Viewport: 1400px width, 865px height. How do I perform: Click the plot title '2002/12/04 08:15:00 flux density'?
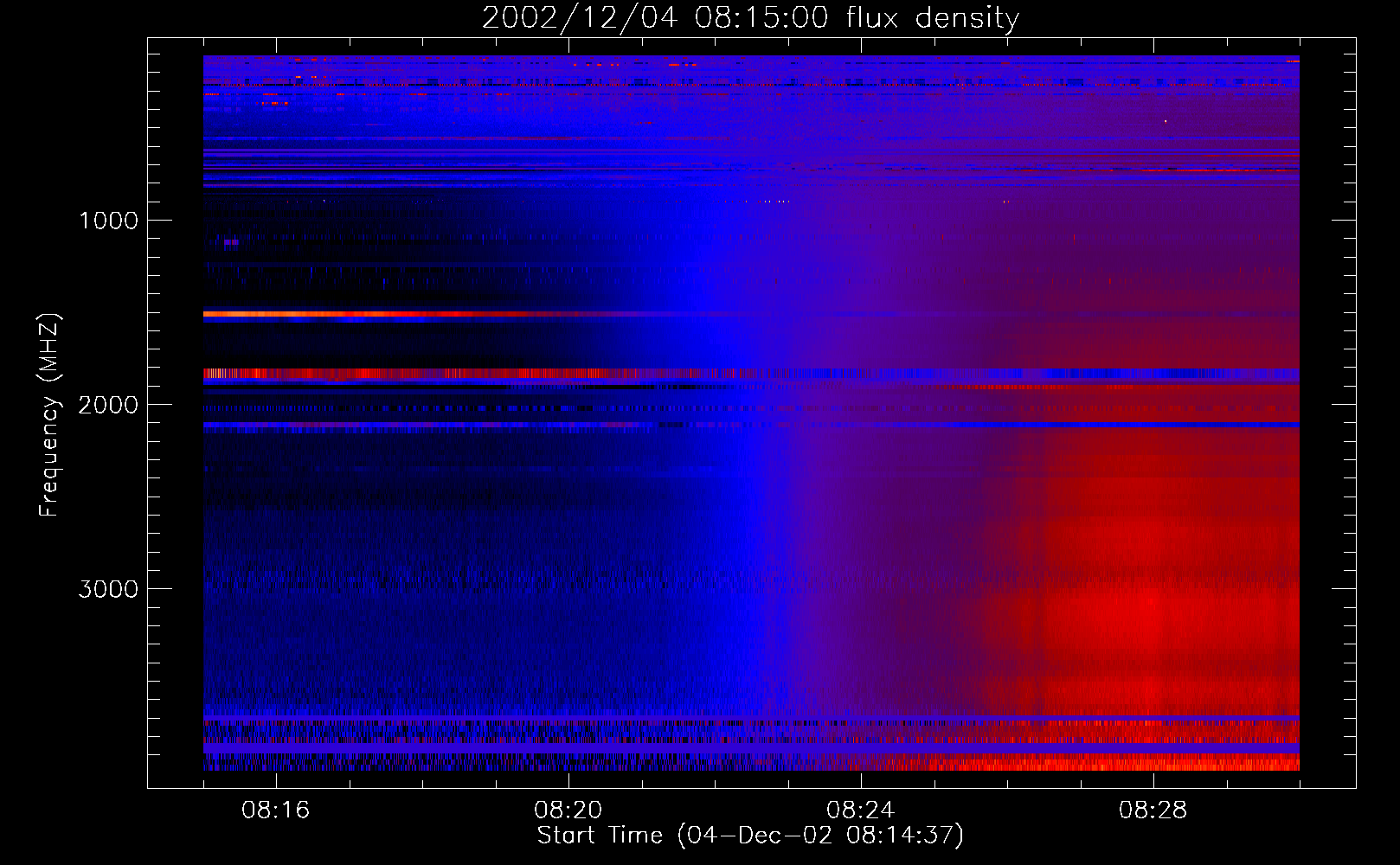pos(750,17)
